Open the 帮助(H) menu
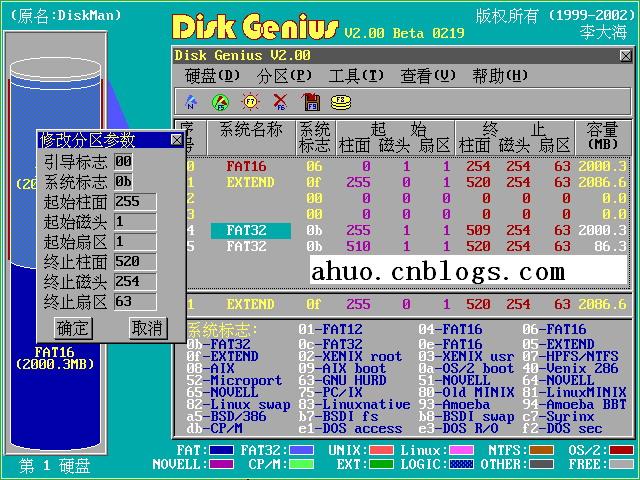This screenshot has height=480, width=640. pos(500,76)
